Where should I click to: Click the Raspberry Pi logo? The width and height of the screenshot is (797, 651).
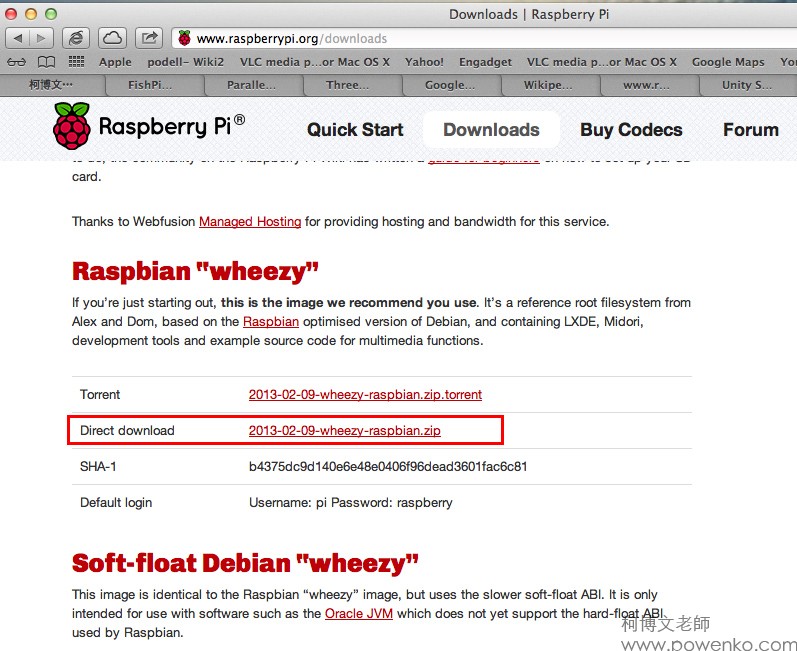tap(149, 126)
